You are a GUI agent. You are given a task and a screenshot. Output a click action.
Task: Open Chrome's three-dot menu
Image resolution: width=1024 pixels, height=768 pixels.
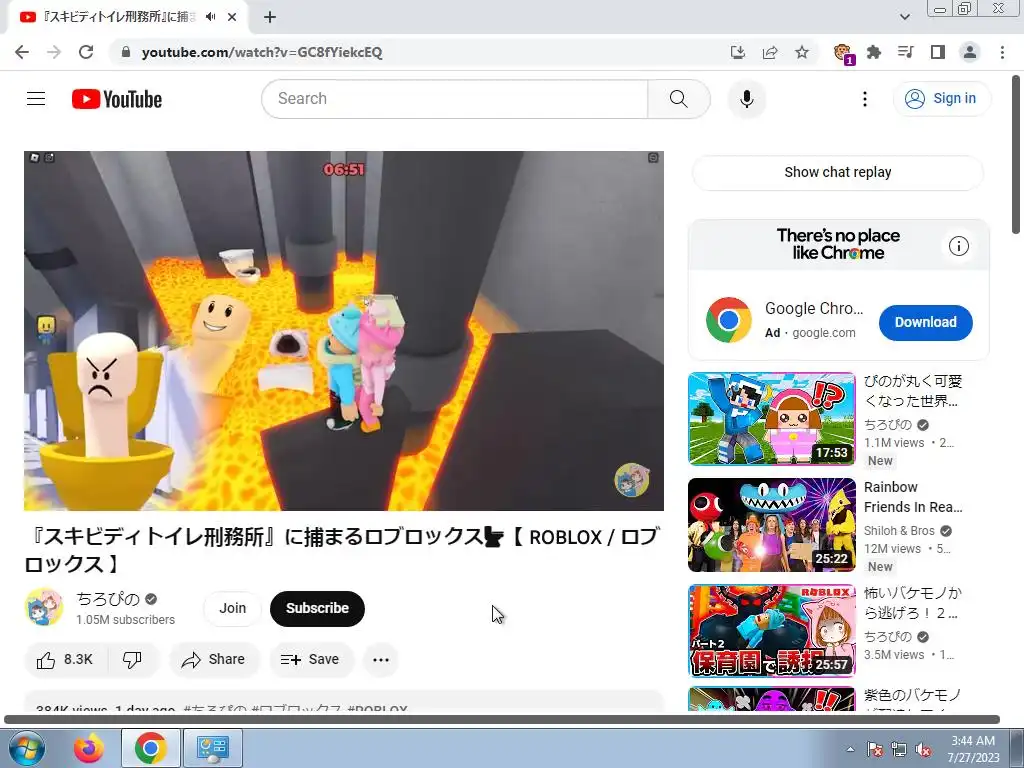(1002, 52)
